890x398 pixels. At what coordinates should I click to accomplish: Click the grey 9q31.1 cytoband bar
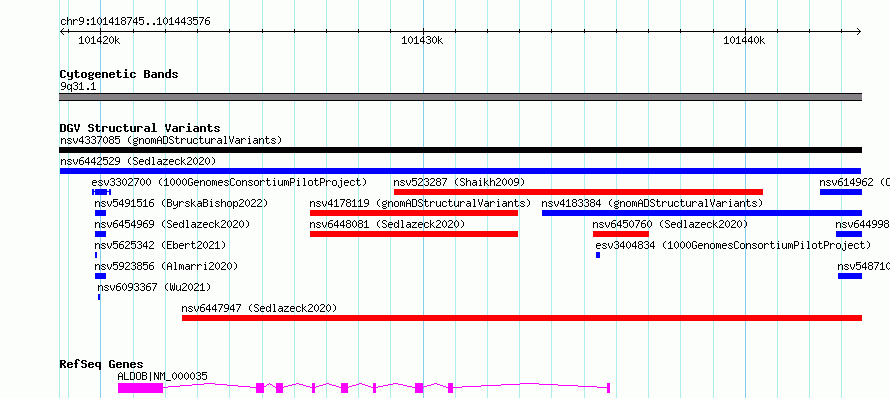pyautogui.click(x=460, y=97)
